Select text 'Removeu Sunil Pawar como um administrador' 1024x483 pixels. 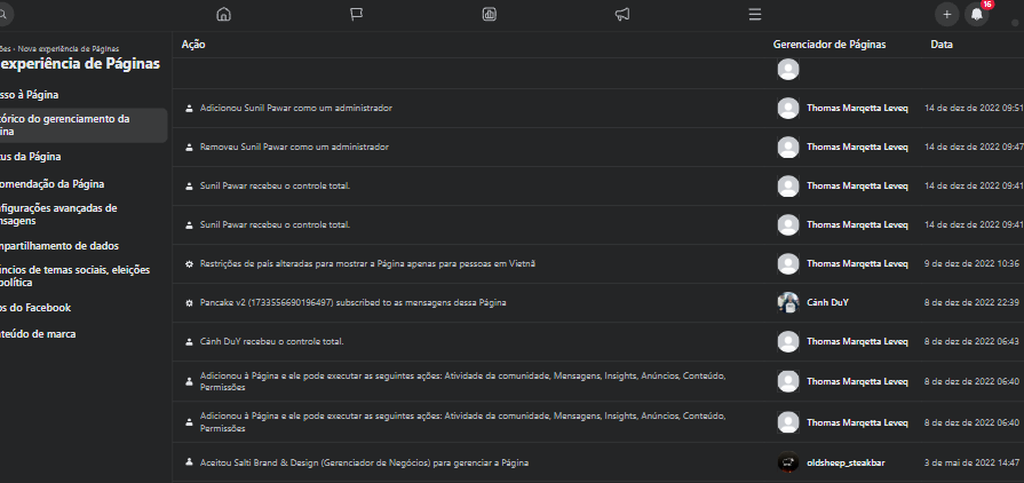tap(295, 148)
